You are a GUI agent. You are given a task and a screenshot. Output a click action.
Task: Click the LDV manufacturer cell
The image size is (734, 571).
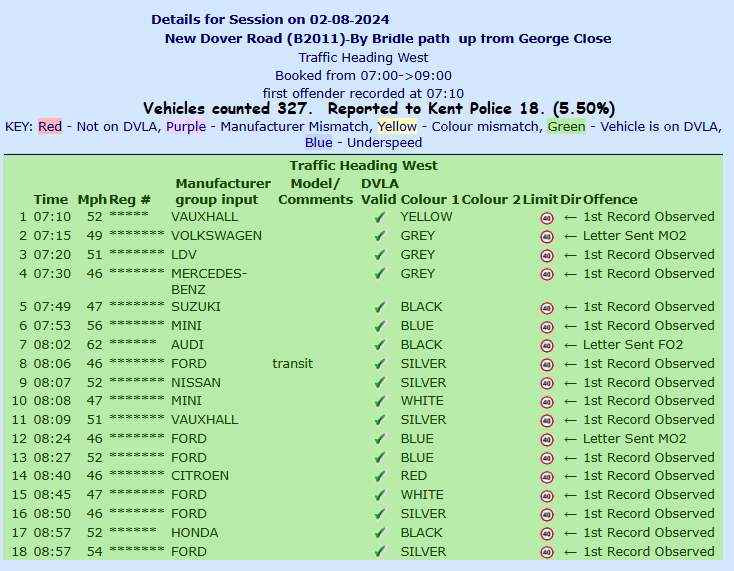click(x=184, y=255)
